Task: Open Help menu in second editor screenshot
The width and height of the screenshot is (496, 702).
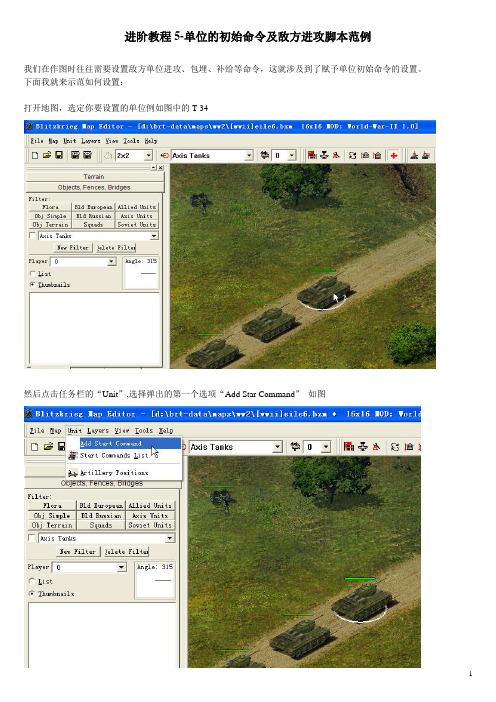Action: tap(166, 430)
